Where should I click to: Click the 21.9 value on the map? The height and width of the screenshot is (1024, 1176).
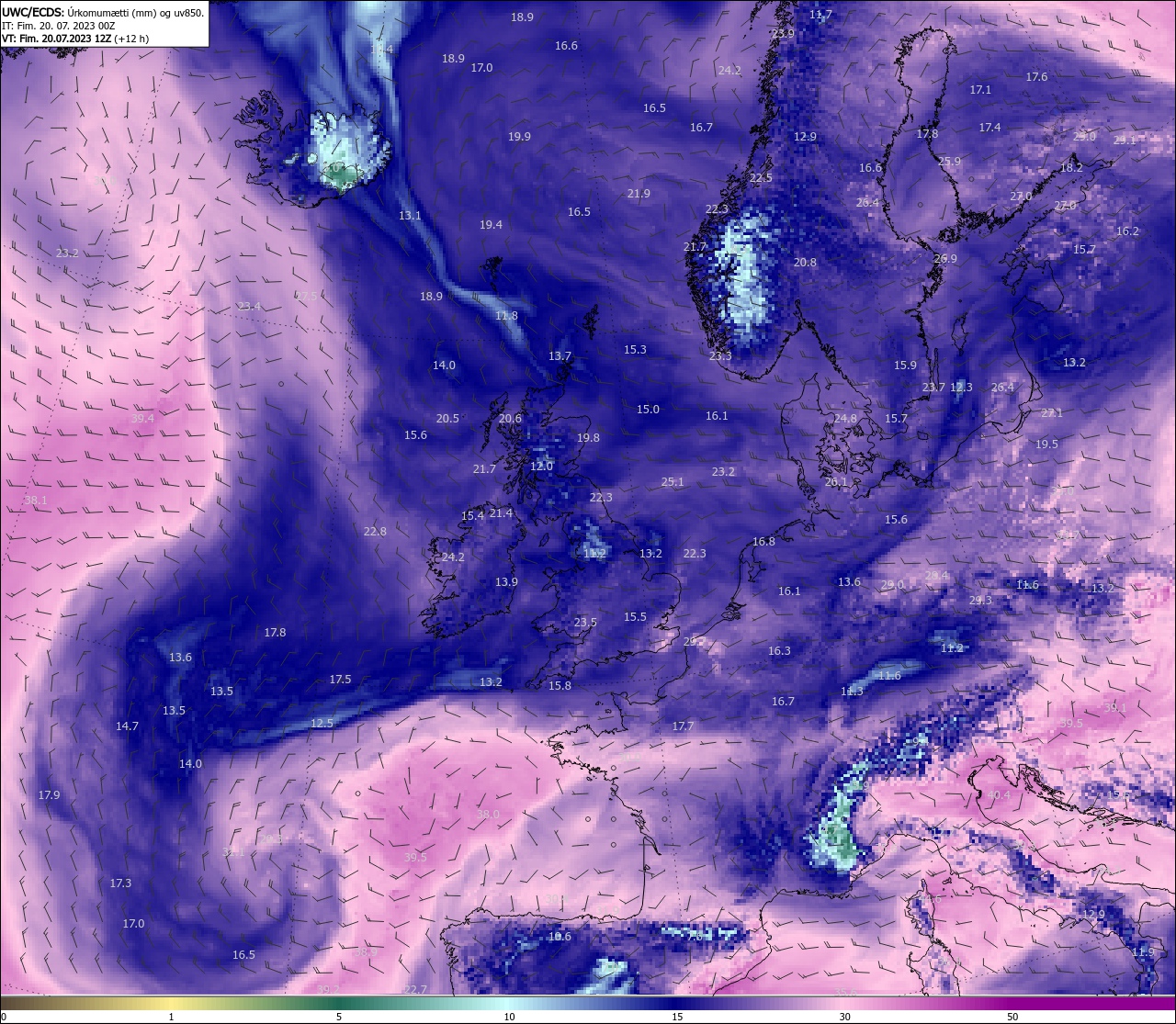tap(639, 194)
